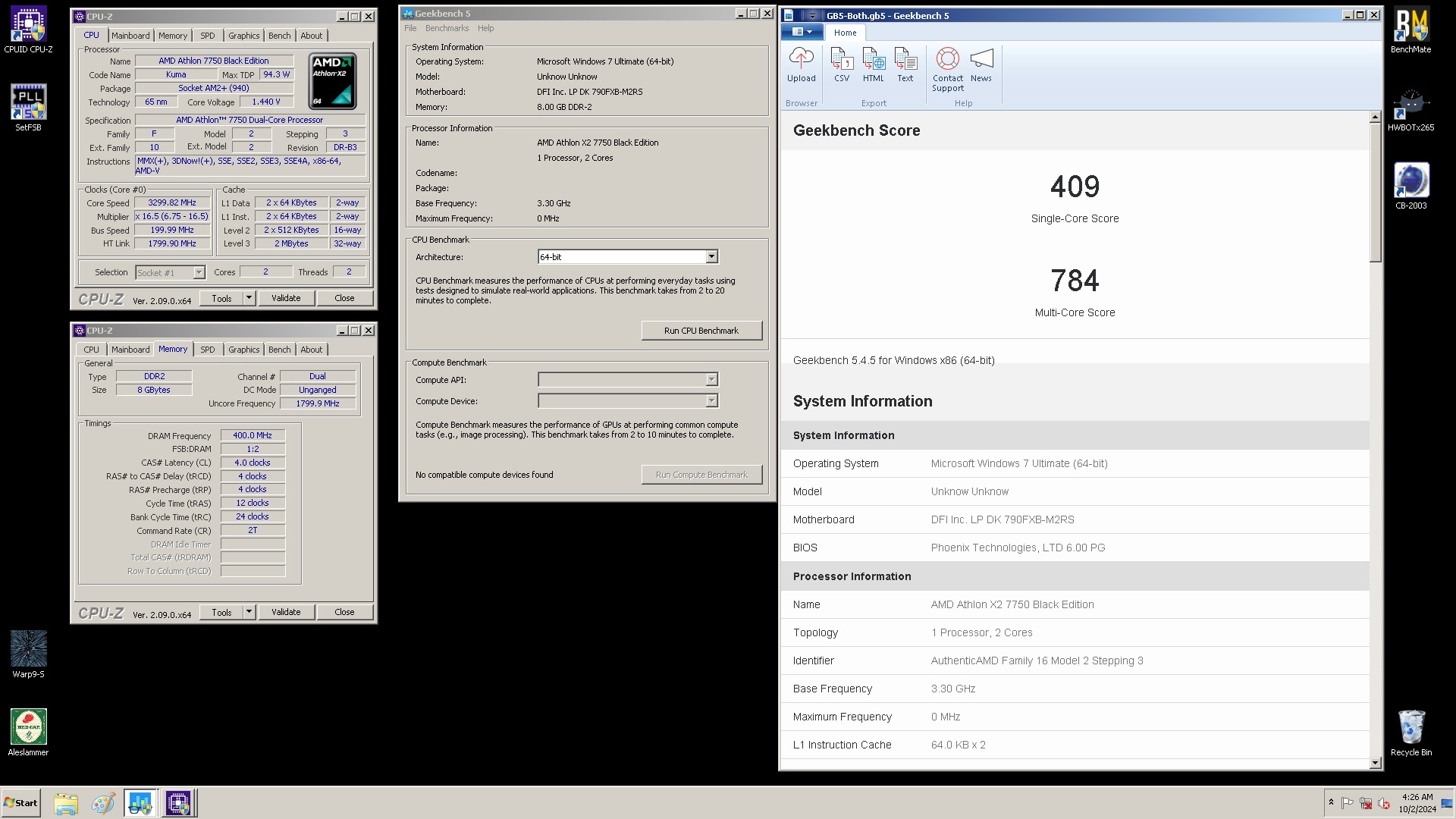Click the Start button
The image size is (1456, 819).
pos(21,803)
